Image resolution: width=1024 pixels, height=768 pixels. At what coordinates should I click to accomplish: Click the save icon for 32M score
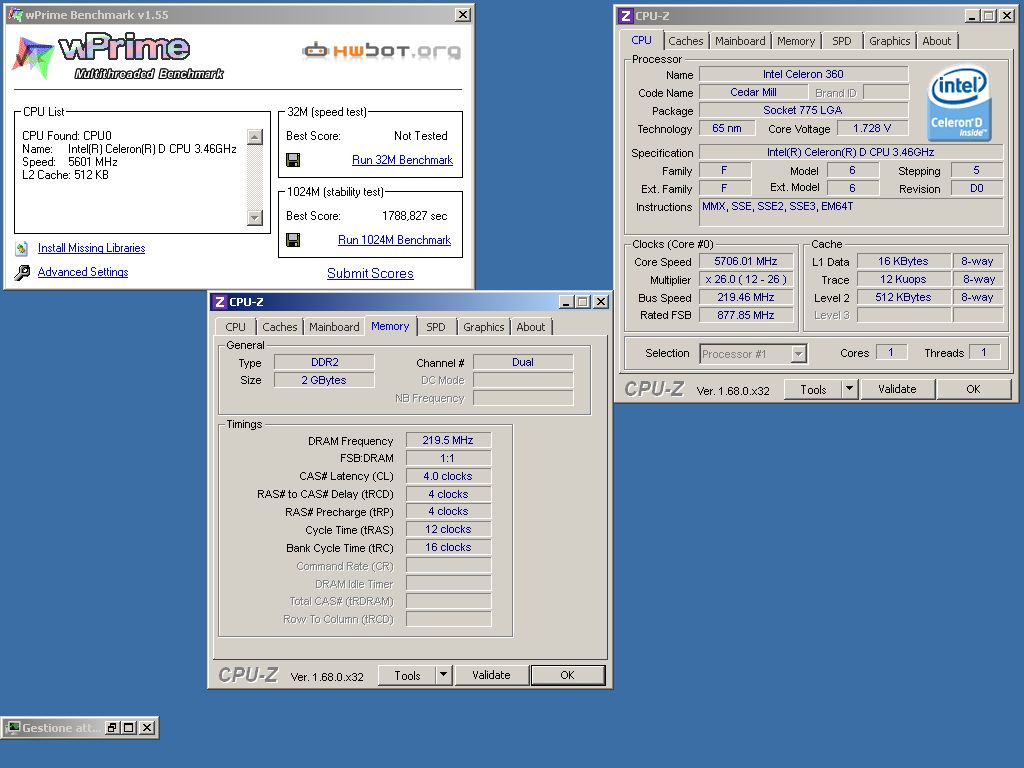pos(293,160)
